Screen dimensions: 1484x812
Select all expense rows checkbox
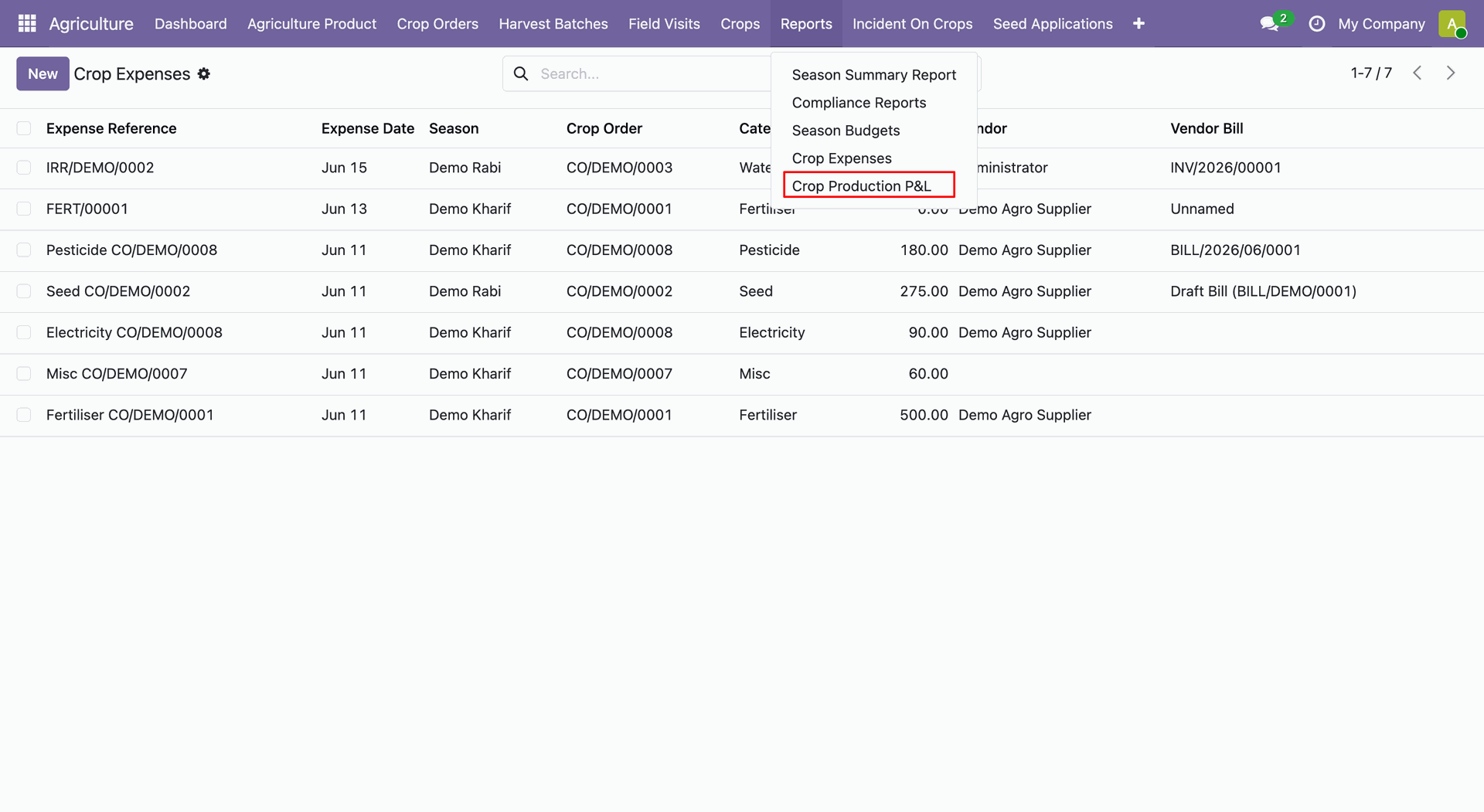coord(24,128)
